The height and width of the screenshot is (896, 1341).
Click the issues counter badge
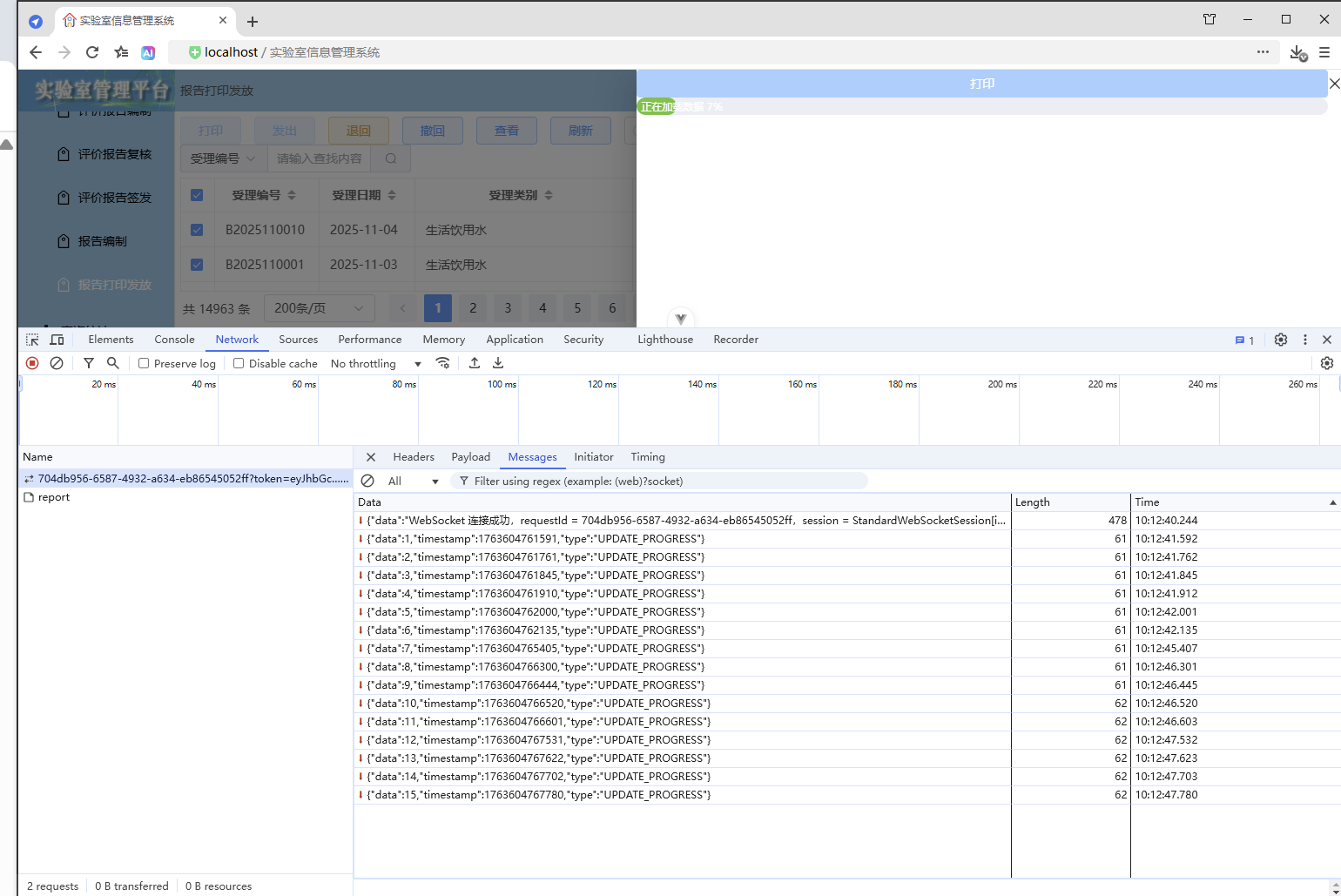pos(1244,340)
